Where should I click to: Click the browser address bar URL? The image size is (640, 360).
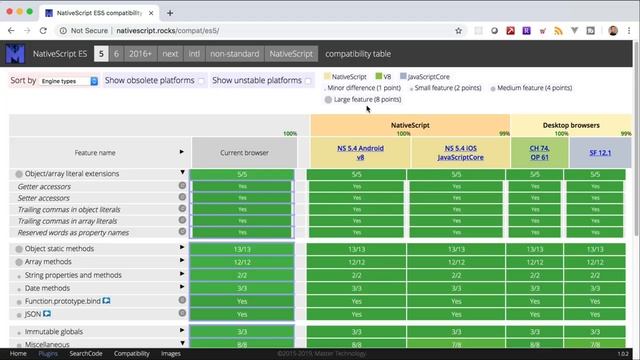pyautogui.click(x=167, y=31)
